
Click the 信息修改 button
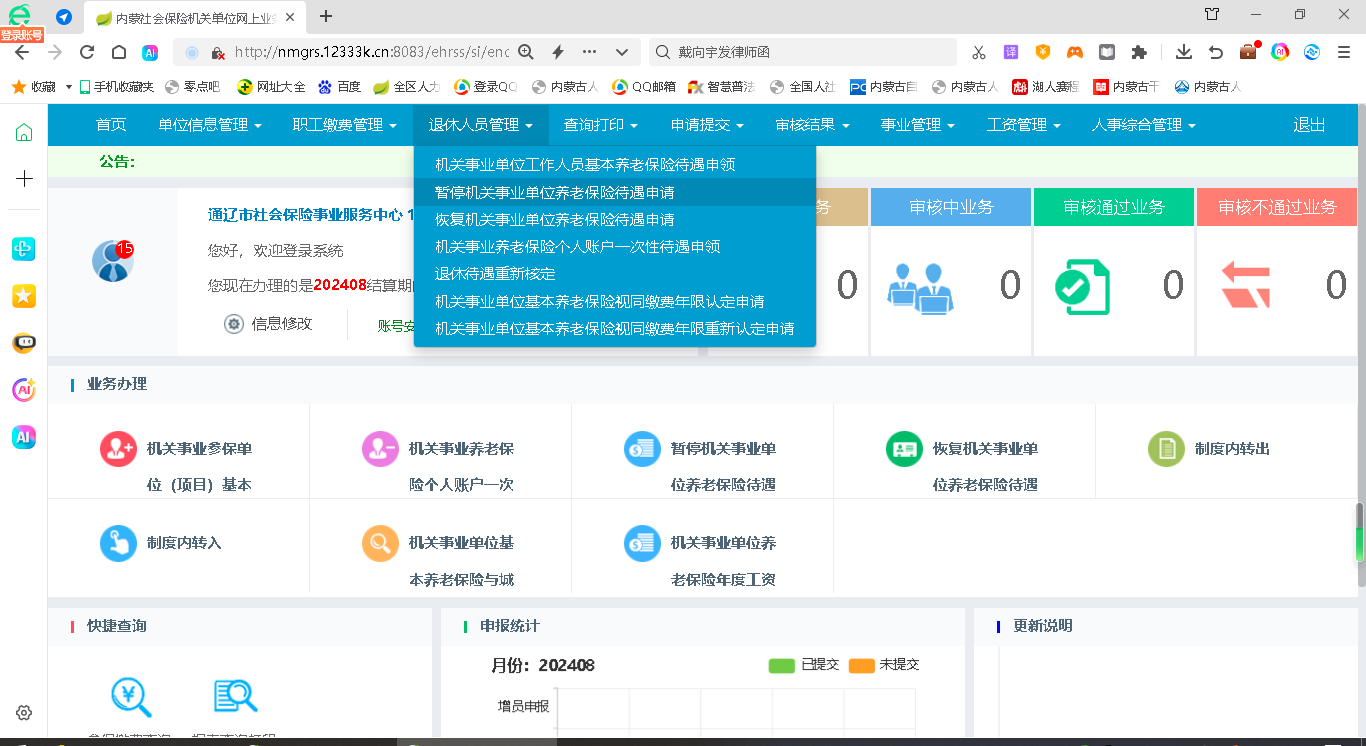pos(269,324)
